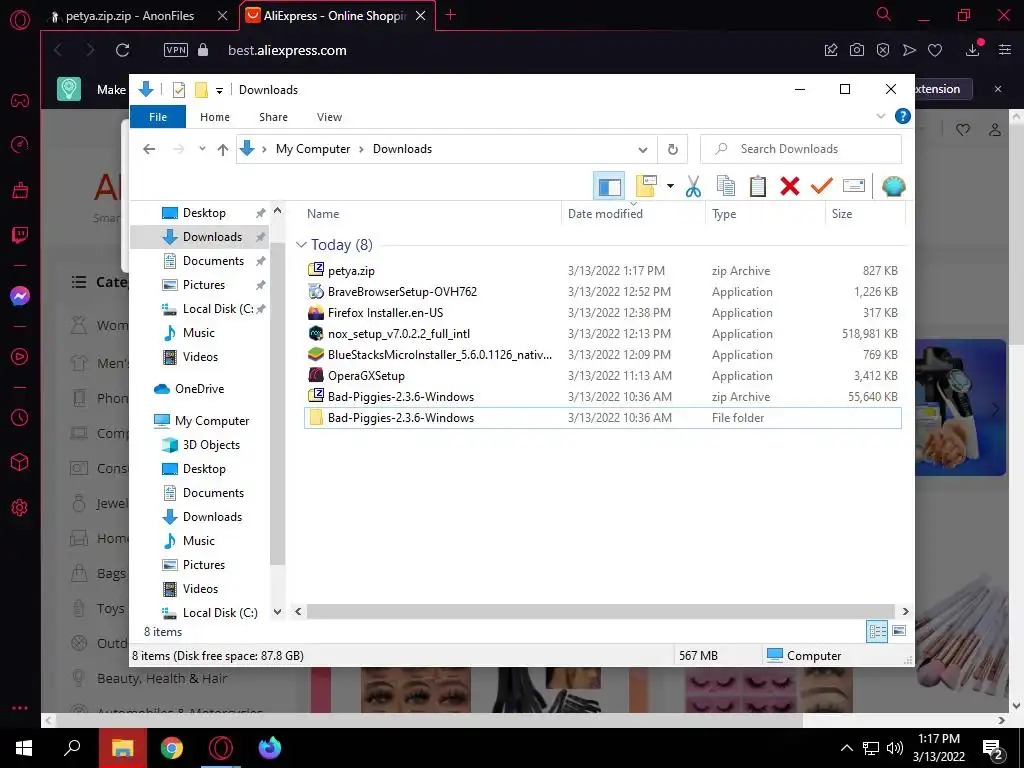Sort by Type column header

724,214
